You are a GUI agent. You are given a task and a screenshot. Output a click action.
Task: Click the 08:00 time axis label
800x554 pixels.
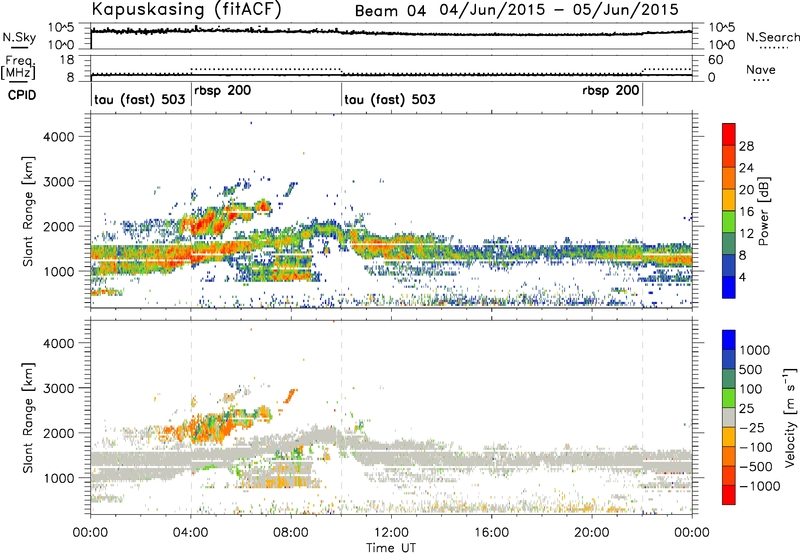[291, 533]
